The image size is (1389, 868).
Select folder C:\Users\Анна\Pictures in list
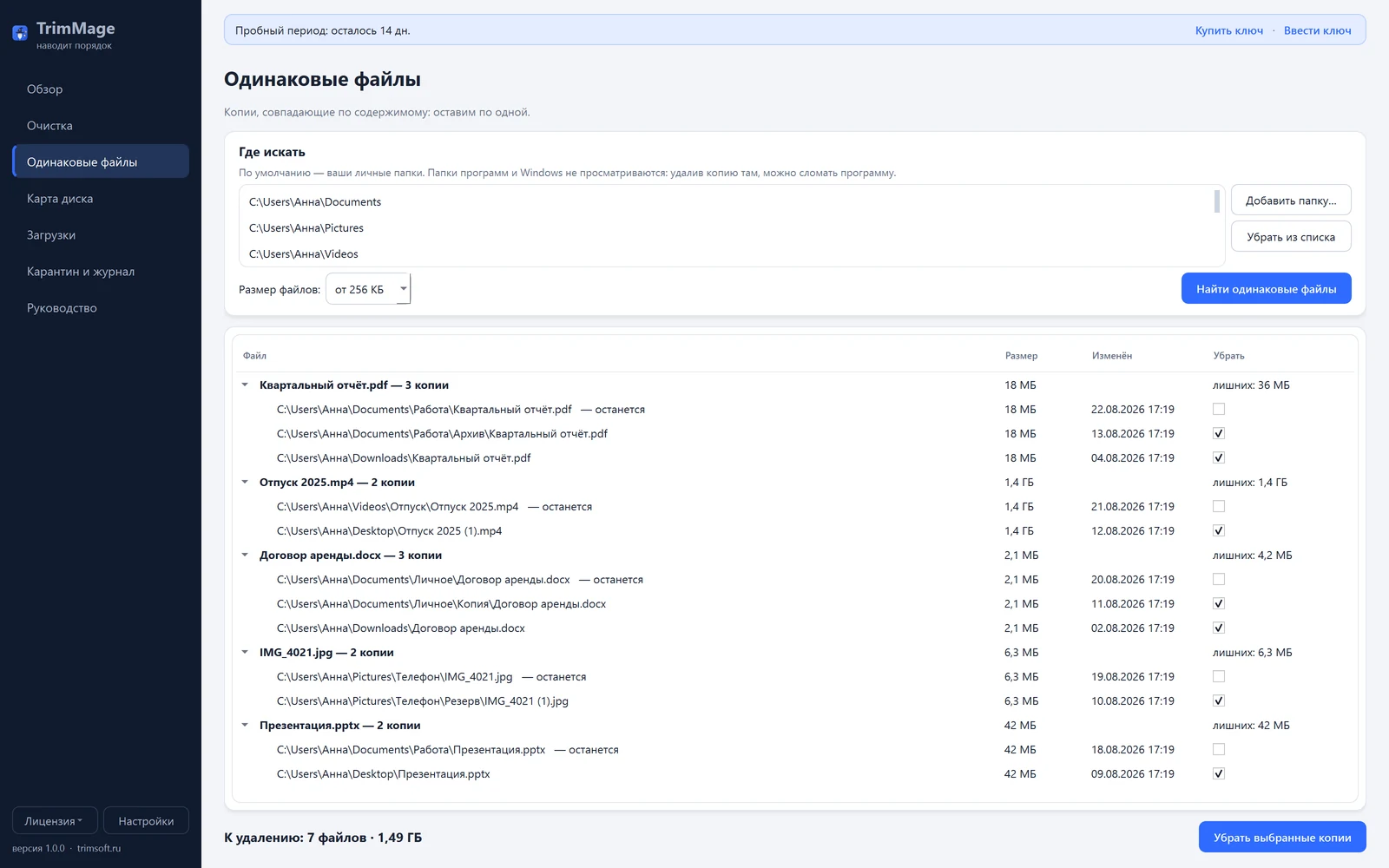[x=726, y=227]
